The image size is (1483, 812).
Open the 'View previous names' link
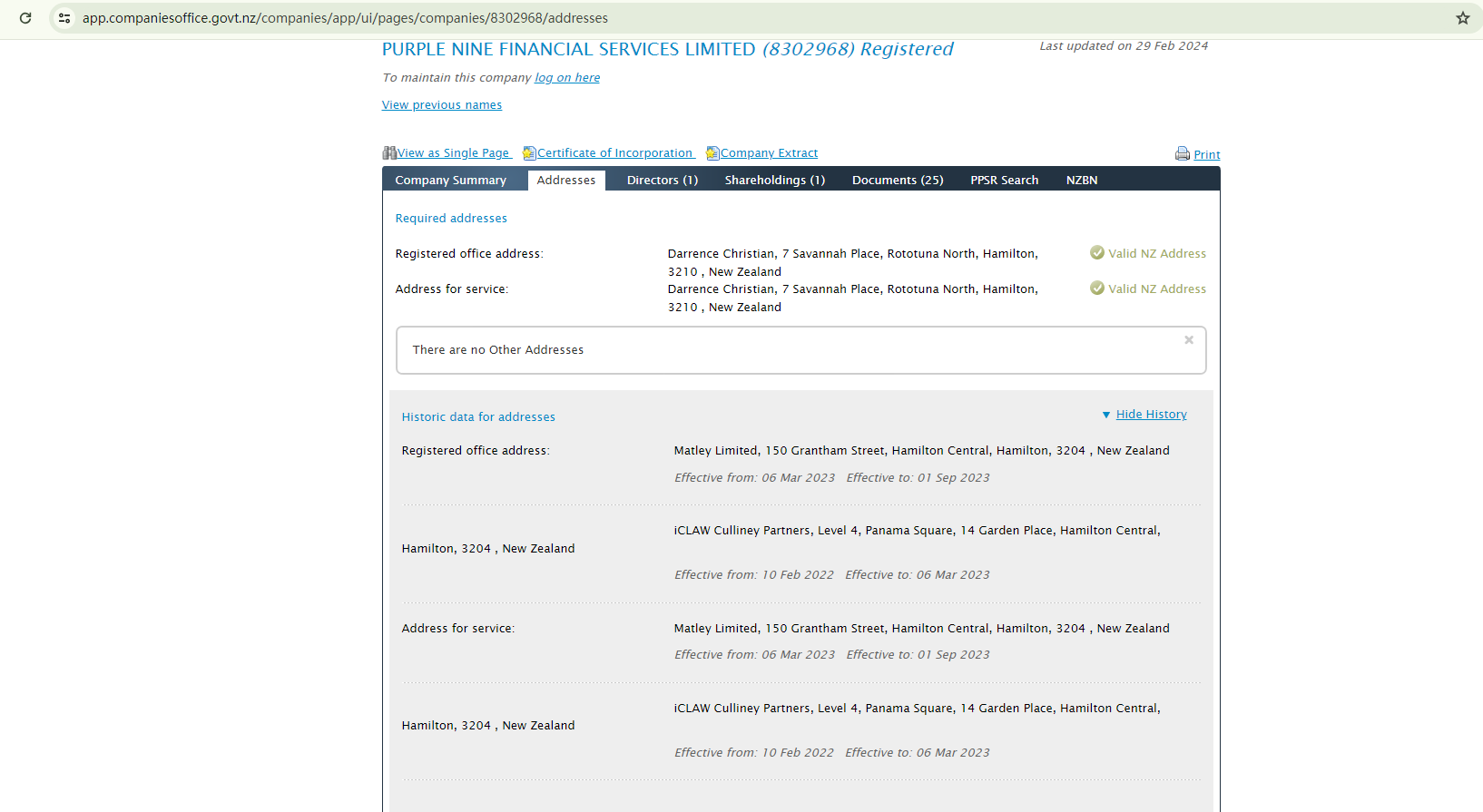(x=442, y=105)
